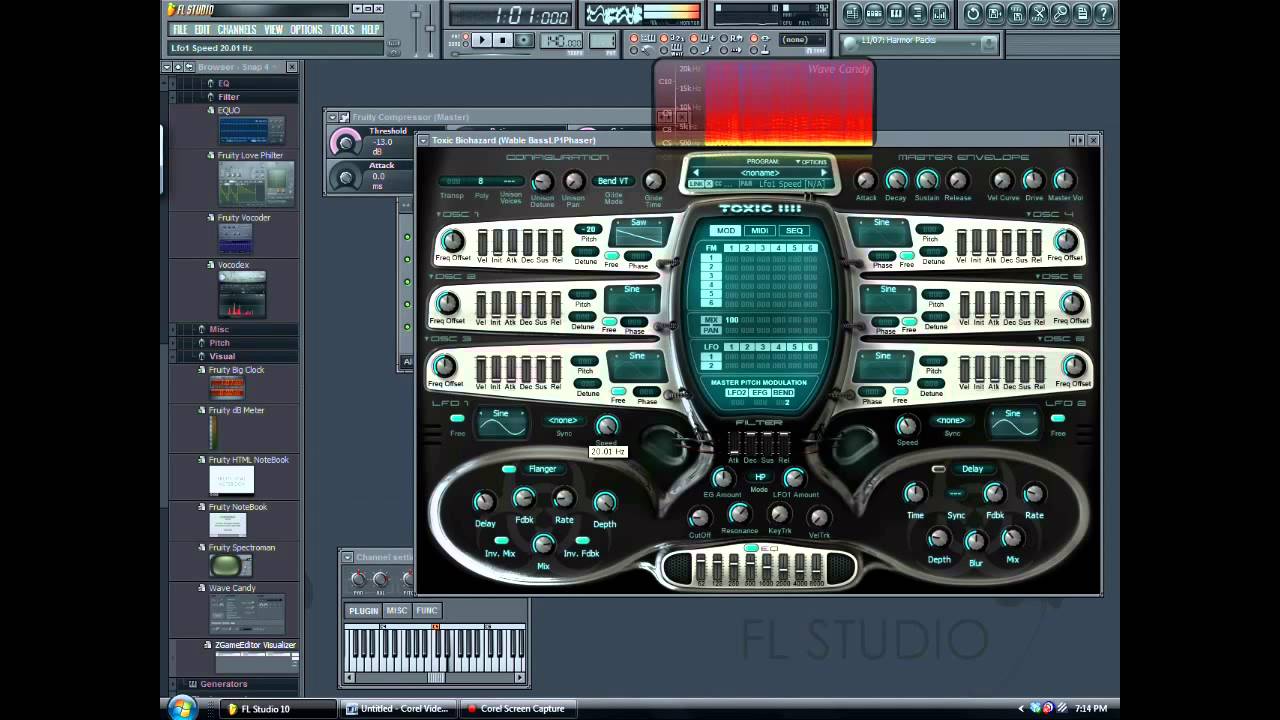Image resolution: width=1280 pixels, height=720 pixels.
Task: Open the Toxic program OPTIONS dropdown
Action: coord(811,161)
